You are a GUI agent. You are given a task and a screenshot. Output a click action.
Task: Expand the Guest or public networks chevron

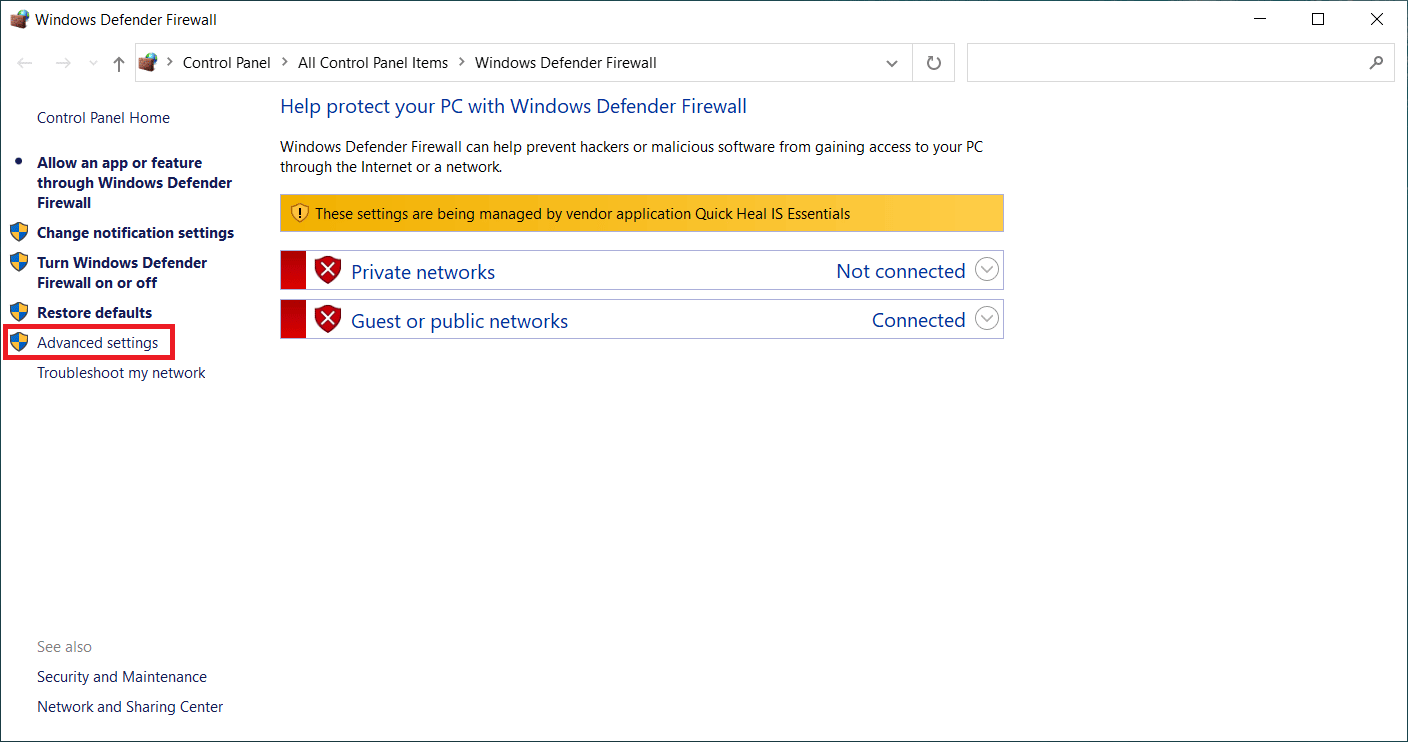[x=987, y=319]
